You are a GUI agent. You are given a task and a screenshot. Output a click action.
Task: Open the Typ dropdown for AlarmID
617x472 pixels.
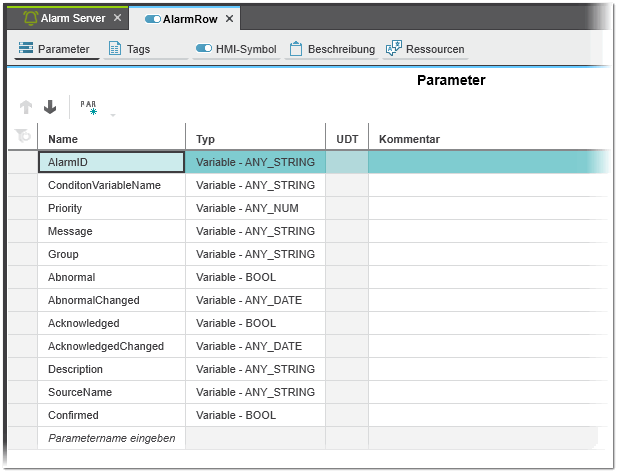255,162
